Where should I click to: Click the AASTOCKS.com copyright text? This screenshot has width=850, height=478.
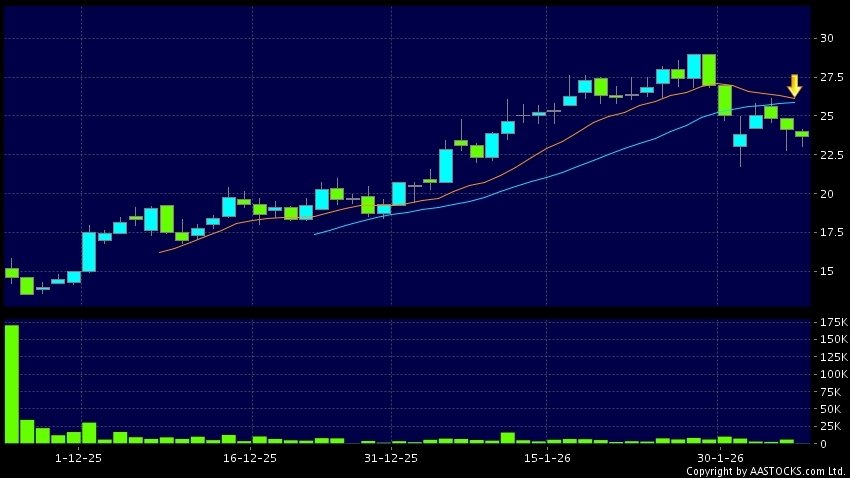[x=766, y=471]
